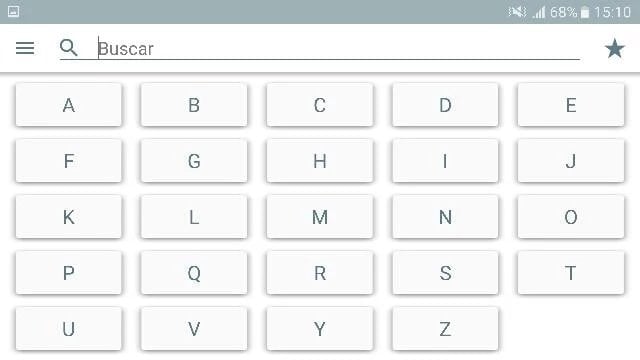Choose the letter E button
Viewport: 640px width, 360px height.
(571, 105)
